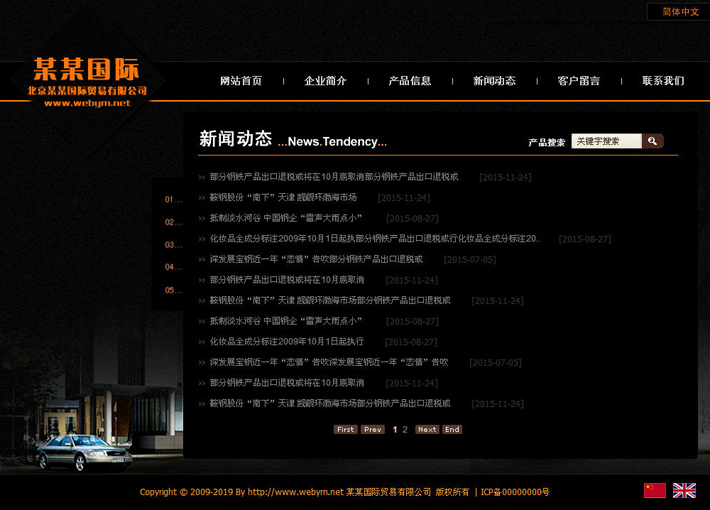This screenshot has width=710, height=510.
Task: Switch site to Chinese via China flag
Action: [655, 491]
